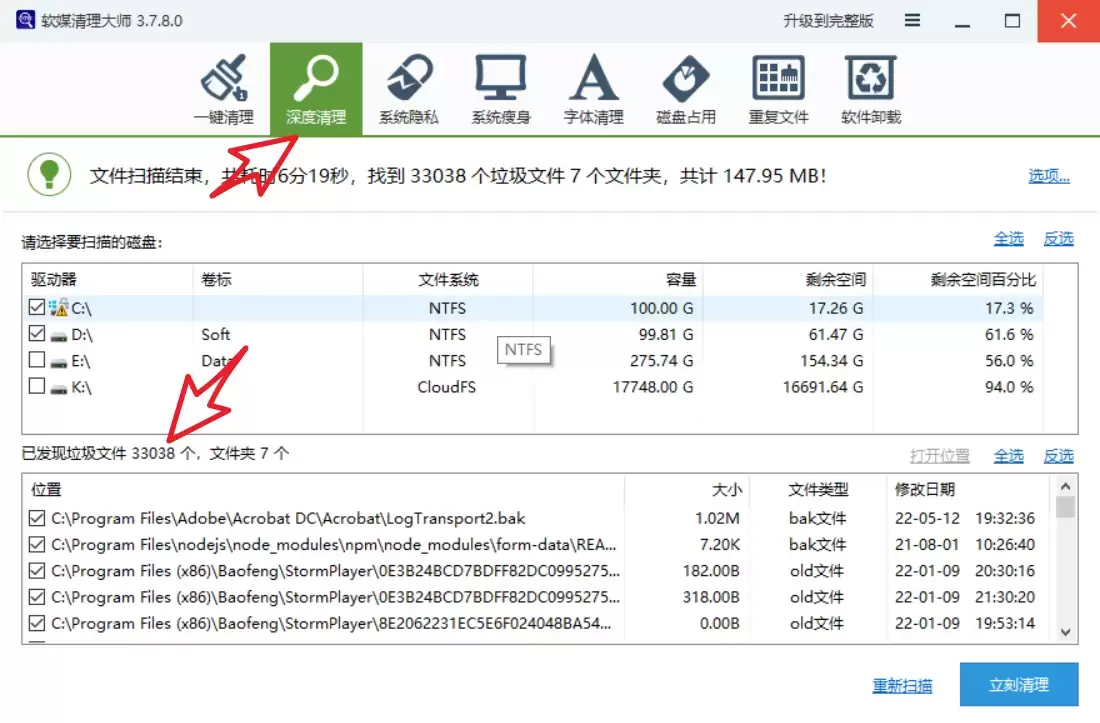Image resolution: width=1100 pixels, height=723 pixels.
Task: Click 升级到完整版 upgrade link
Action: [x=828, y=21]
